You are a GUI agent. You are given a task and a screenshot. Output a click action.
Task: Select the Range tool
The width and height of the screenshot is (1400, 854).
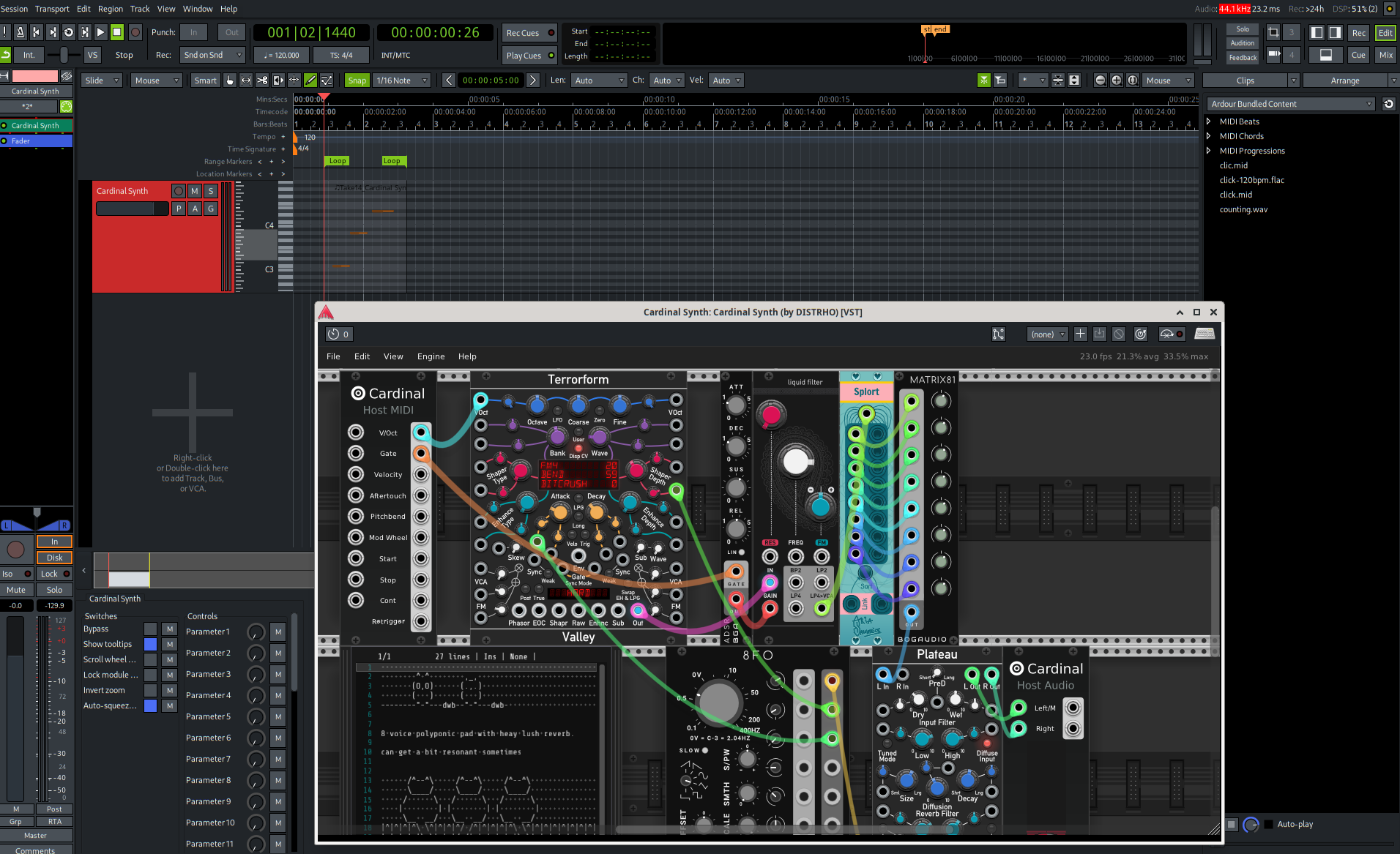[x=246, y=80]
